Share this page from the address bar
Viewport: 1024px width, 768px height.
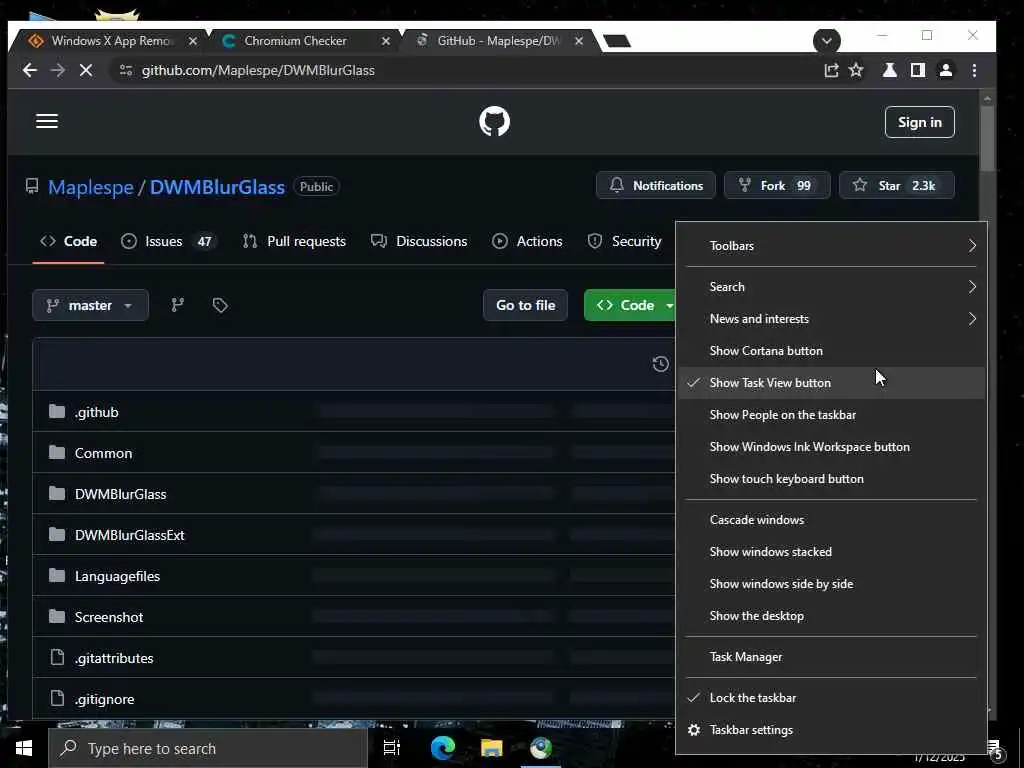click(831, 71)
